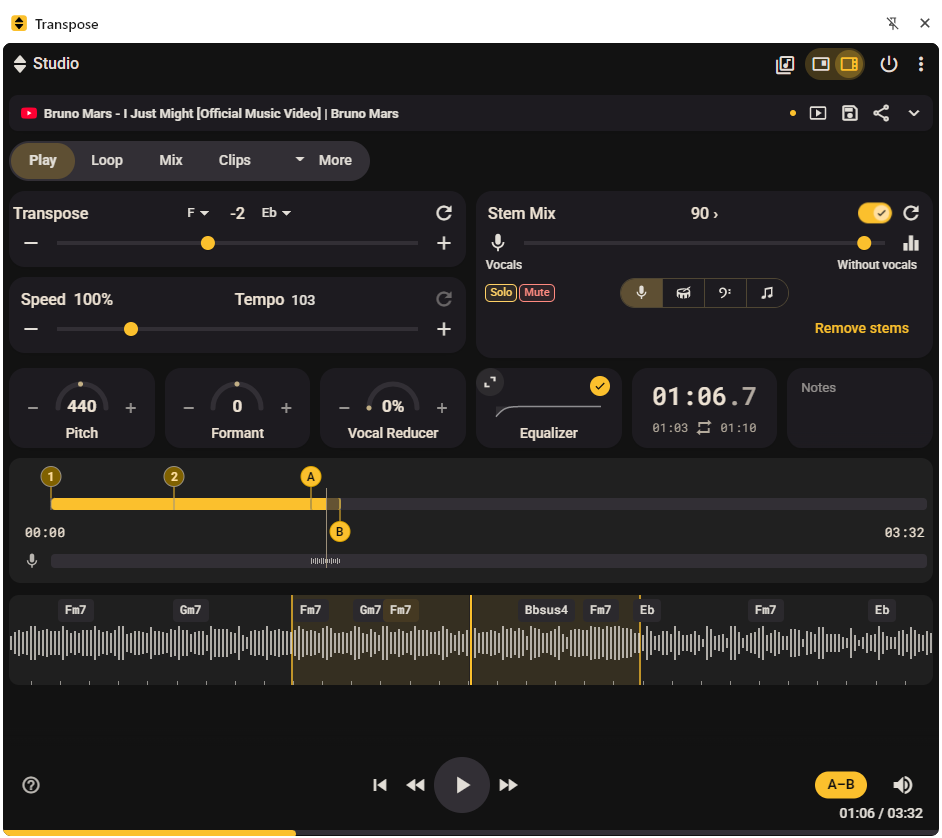Skip to the start of track
This screenshot has height=838, width=942.
(380, 785)
